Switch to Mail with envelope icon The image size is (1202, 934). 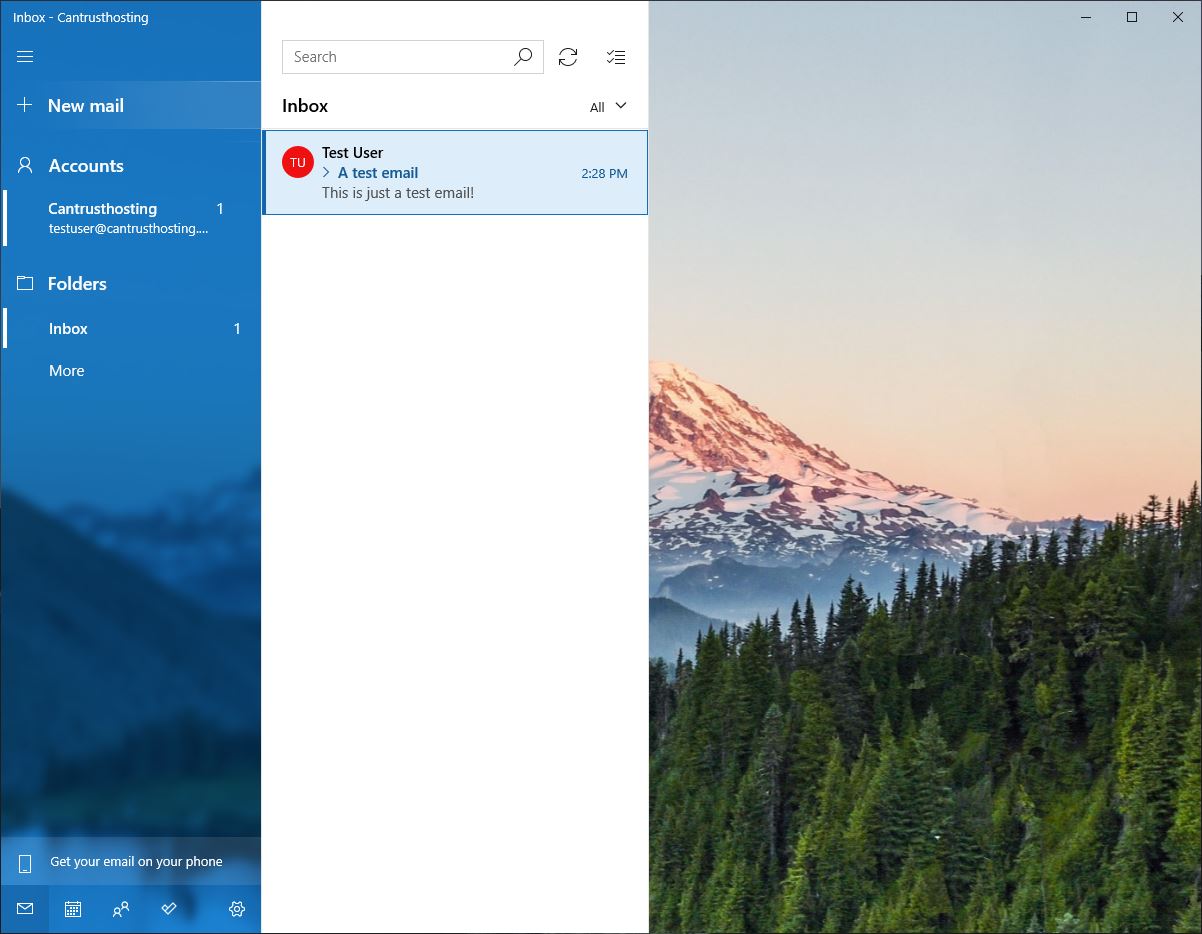(25, 909)
